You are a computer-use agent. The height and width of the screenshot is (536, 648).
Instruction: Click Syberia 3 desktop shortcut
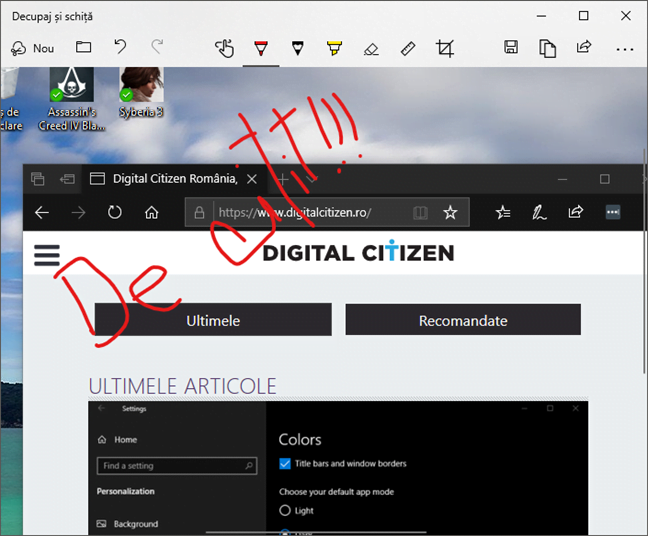141,93
